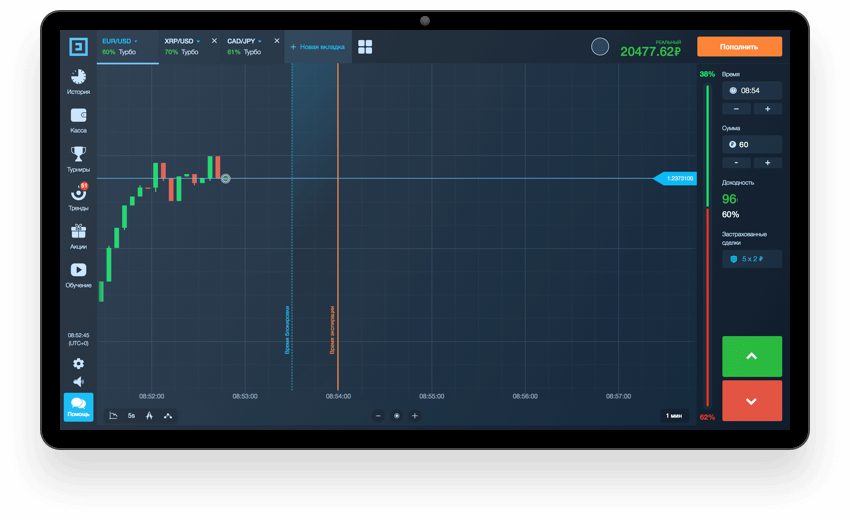Open the 1 мин timeframe selector

click(676, 415)
